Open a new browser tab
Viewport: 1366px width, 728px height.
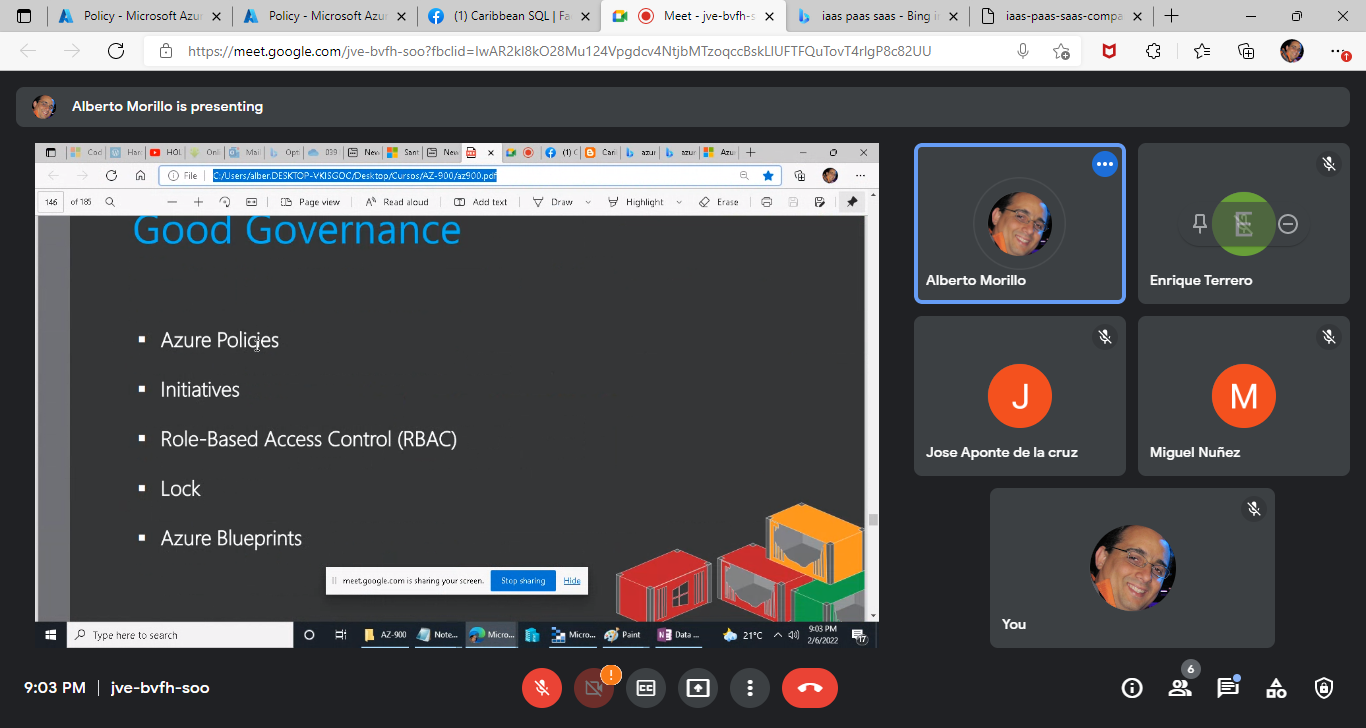pyautogui.click(x=1172, y=16)
